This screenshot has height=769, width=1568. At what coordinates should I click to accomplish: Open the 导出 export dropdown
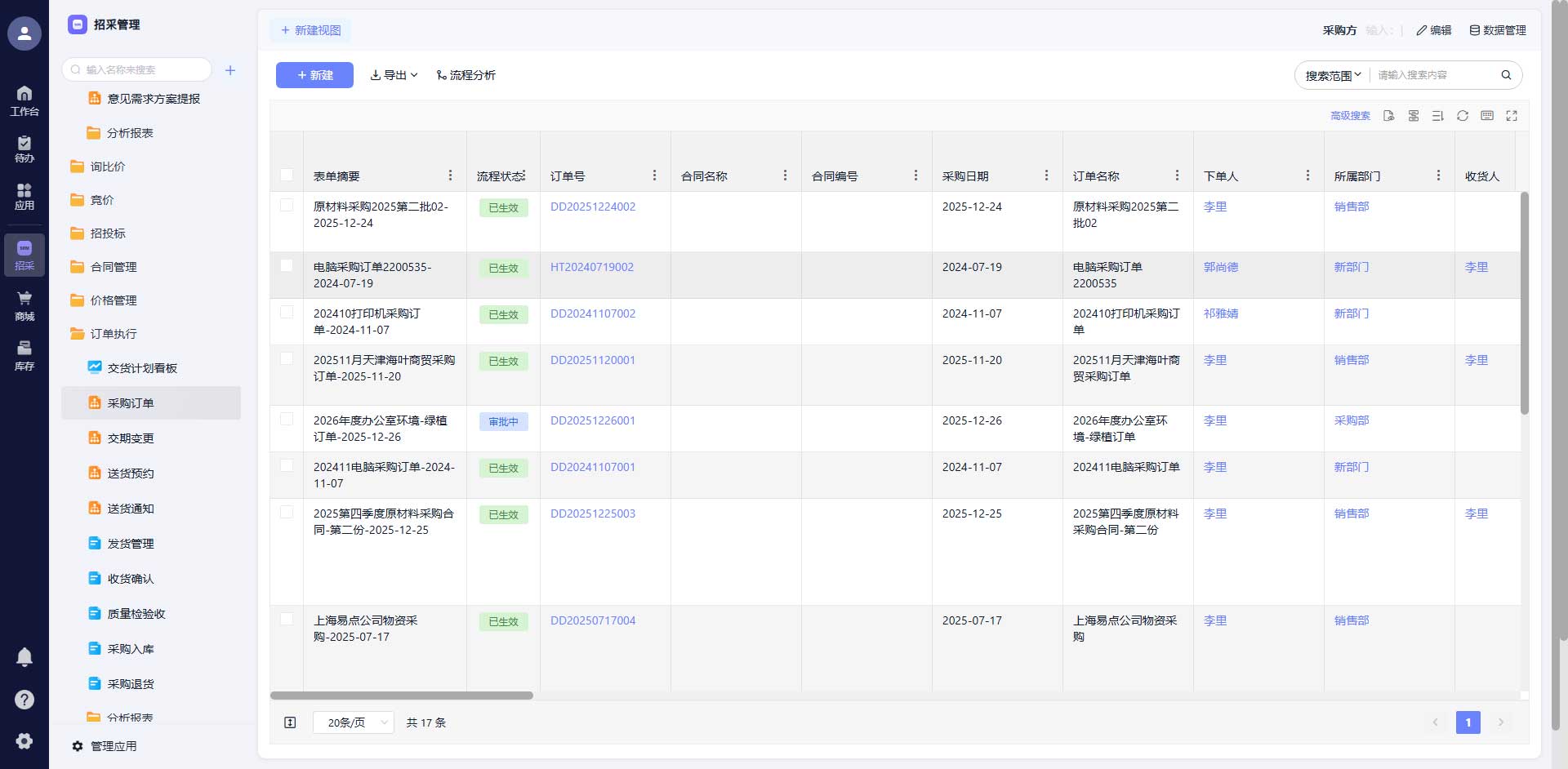coord(394,75)
